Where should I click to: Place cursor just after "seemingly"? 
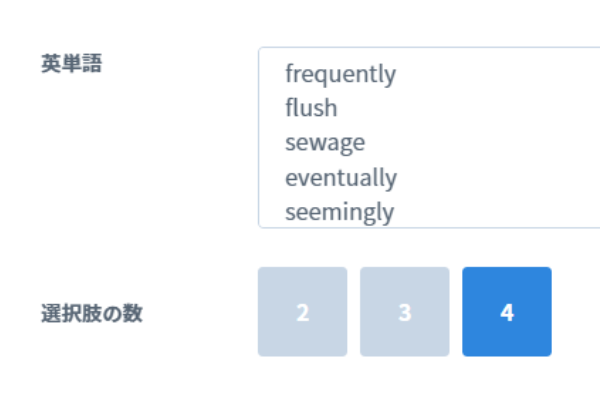(396, 212)
